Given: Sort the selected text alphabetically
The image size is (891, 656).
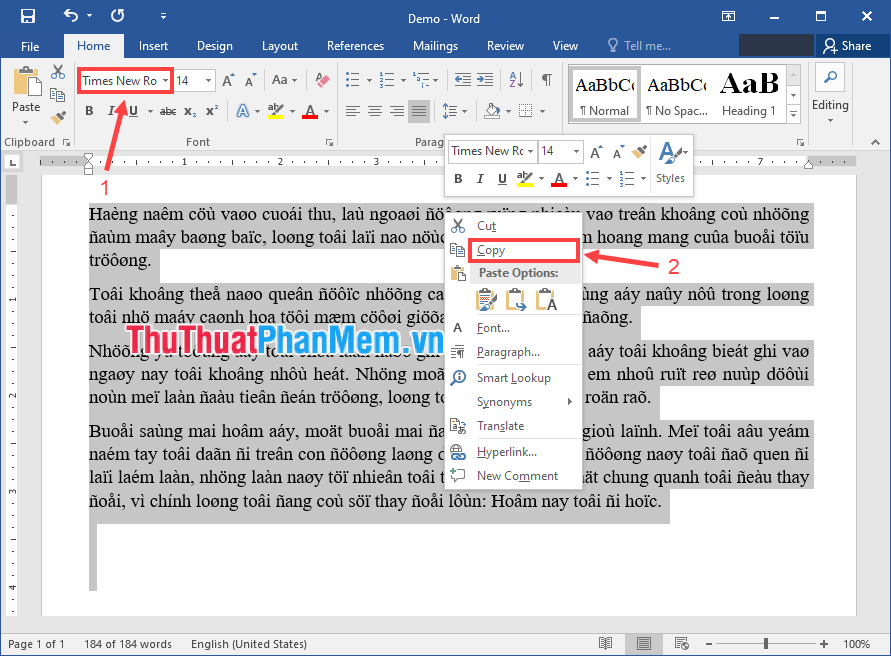Looking at the screenshot, I should point(517,79).
